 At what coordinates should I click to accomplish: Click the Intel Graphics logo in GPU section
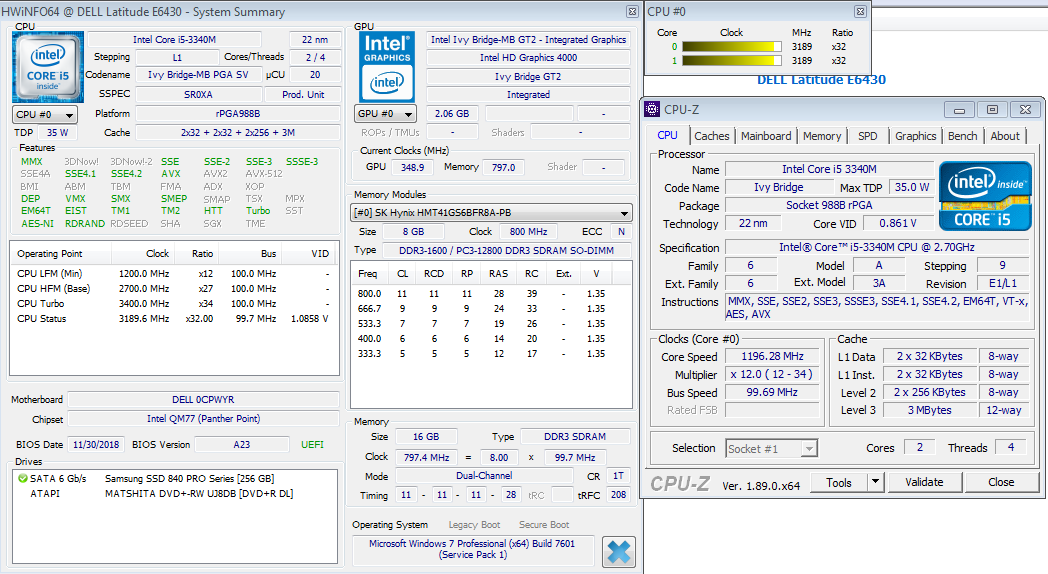pos(387,67)
